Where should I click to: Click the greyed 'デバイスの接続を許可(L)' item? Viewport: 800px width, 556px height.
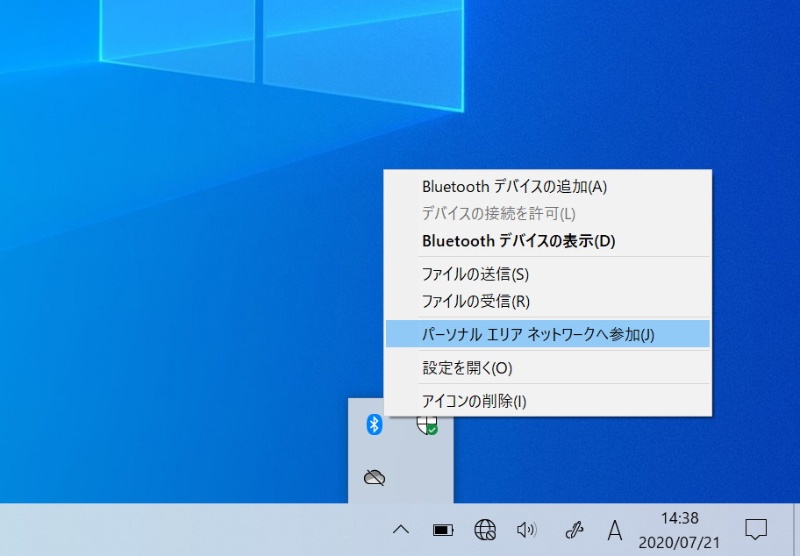tap(498, 213)
